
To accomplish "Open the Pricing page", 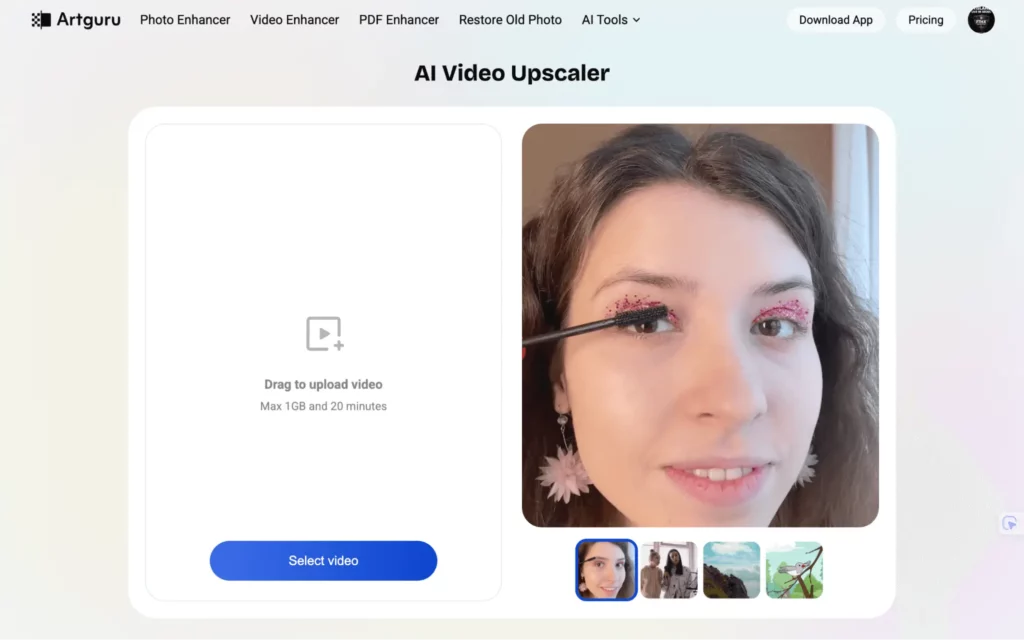I will click(925, 19).
